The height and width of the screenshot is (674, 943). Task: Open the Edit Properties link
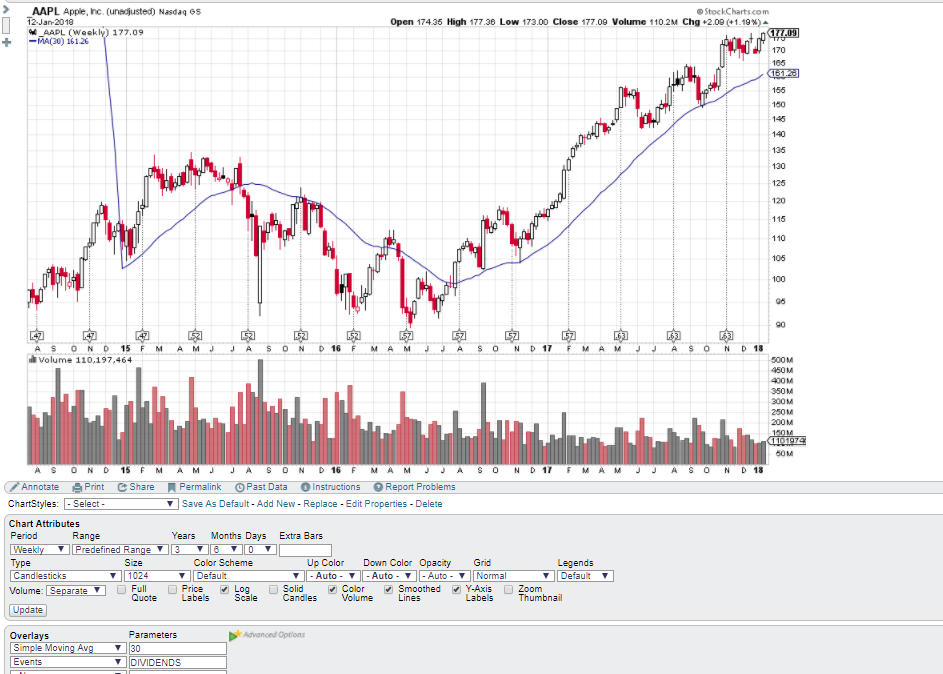click(376, 504)
